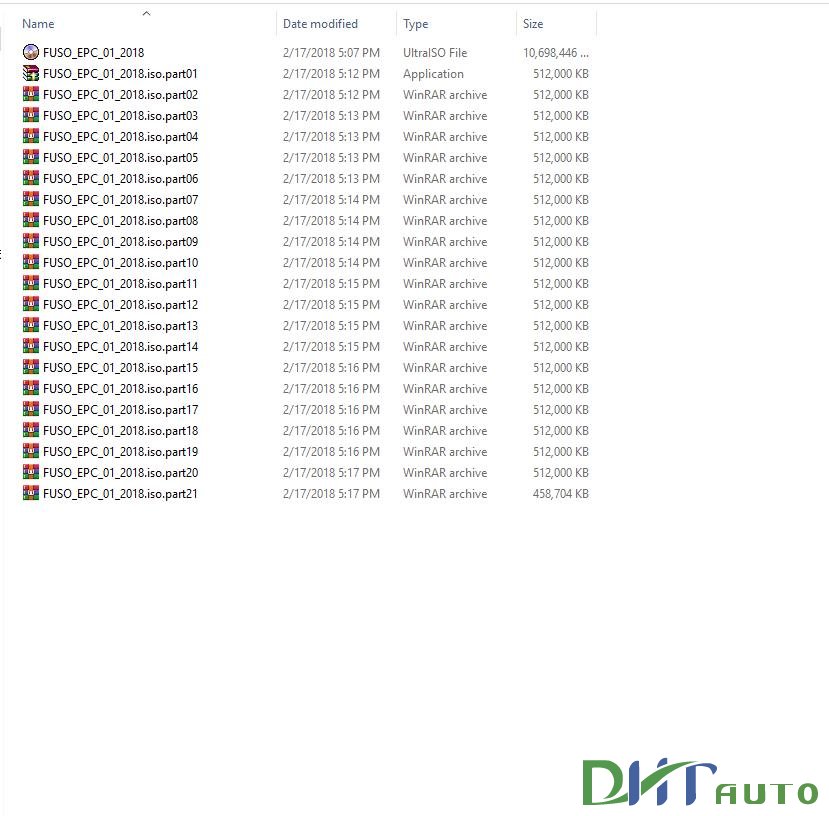829x816 pixels.
Task: Sort files by the Size column header
Action: tap(533, 24)
